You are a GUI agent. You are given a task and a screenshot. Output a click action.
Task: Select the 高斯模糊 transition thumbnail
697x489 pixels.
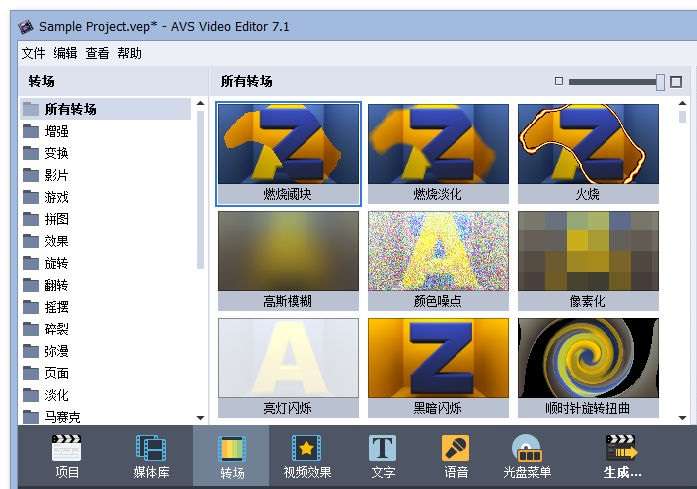point(288,261)
